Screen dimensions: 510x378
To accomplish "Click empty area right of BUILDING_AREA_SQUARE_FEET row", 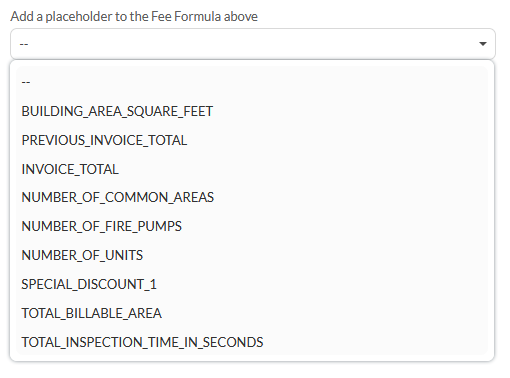I will (351, 111).
